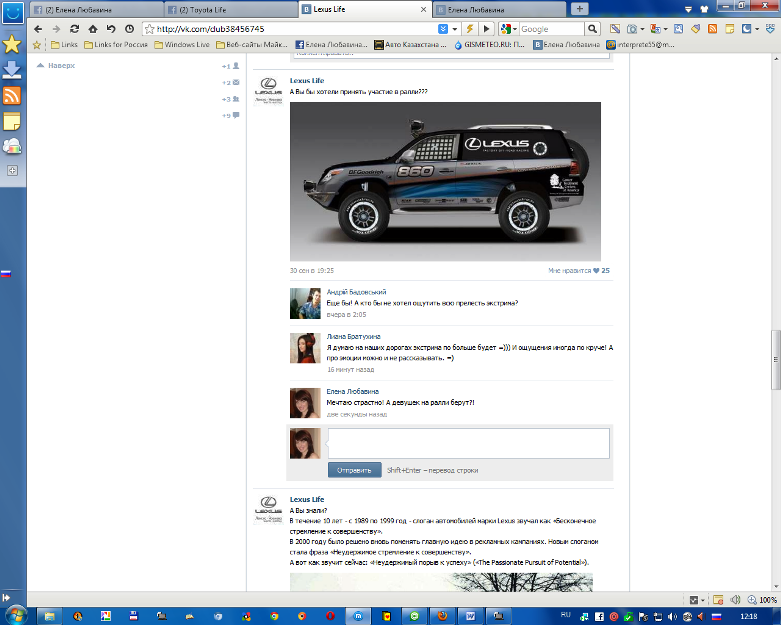The image size is (781, 625).
Task: Open the skin T-shirt icon in the title bar
Action: point(704,9)
